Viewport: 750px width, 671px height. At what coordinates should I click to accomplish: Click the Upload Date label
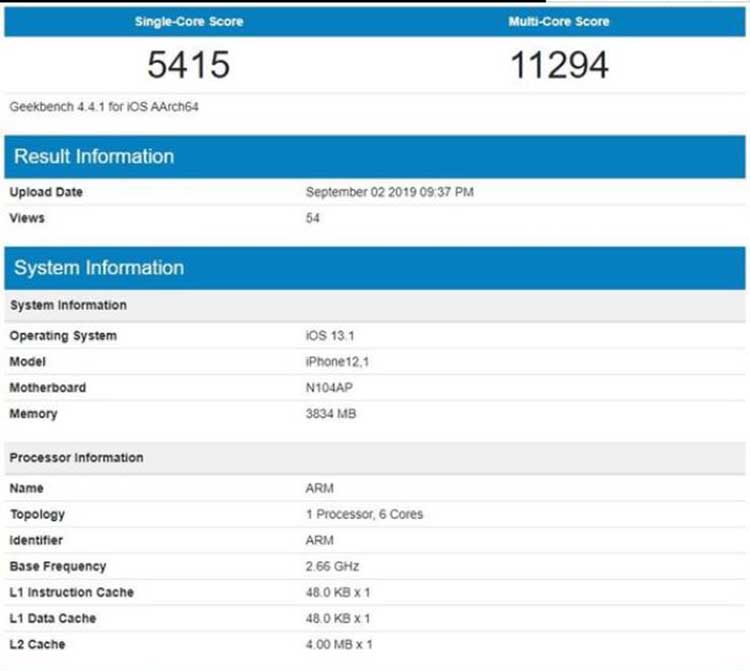[x=46, y=192]
